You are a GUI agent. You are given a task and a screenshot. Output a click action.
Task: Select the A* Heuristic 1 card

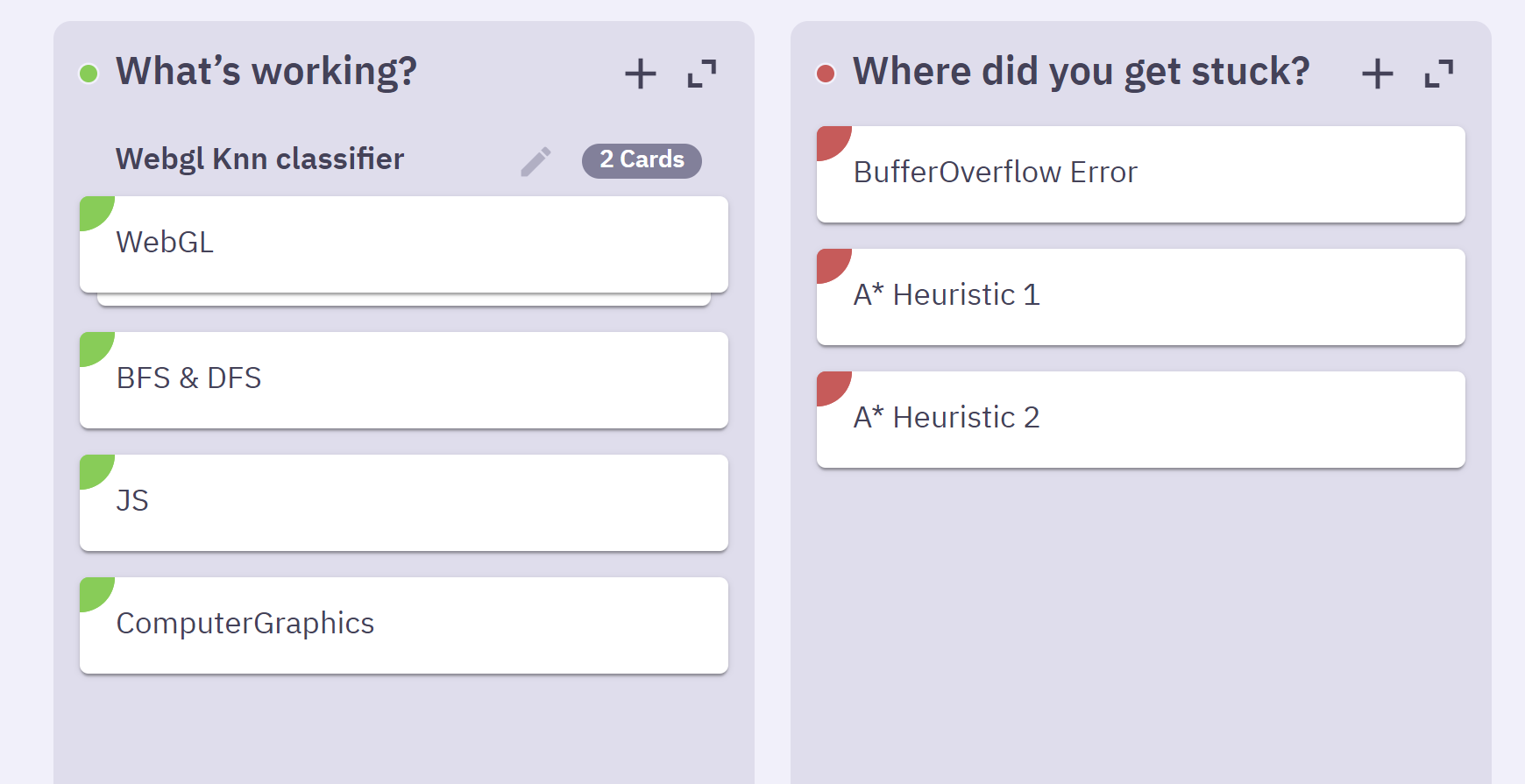(x=1139, y=295)
